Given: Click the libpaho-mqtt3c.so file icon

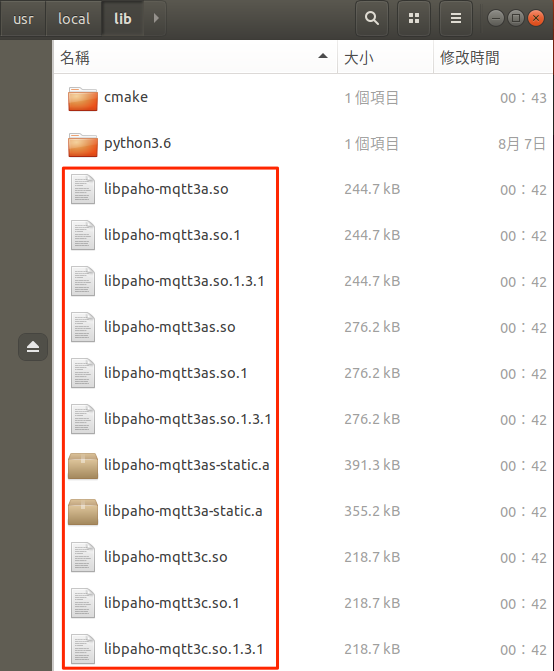Looking at the screenshot, I should coord(83,557).
